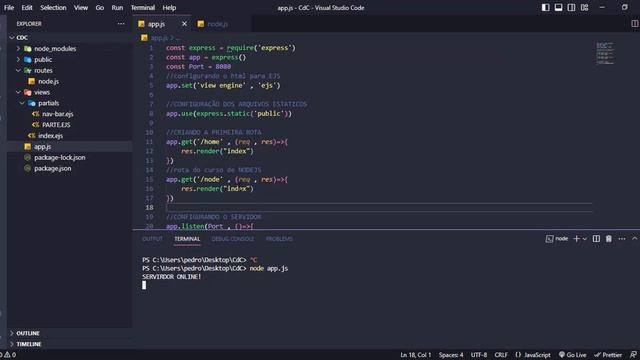Click editor line 18 empty line

[379, 207]
